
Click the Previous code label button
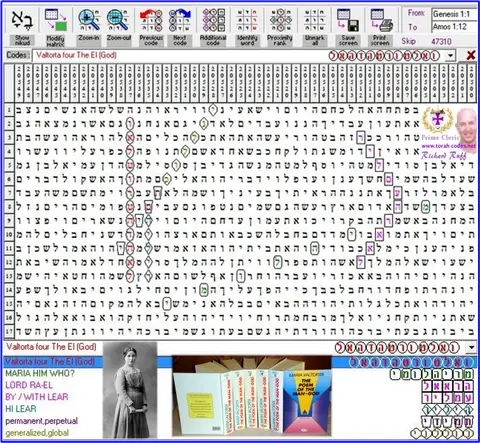151,40
